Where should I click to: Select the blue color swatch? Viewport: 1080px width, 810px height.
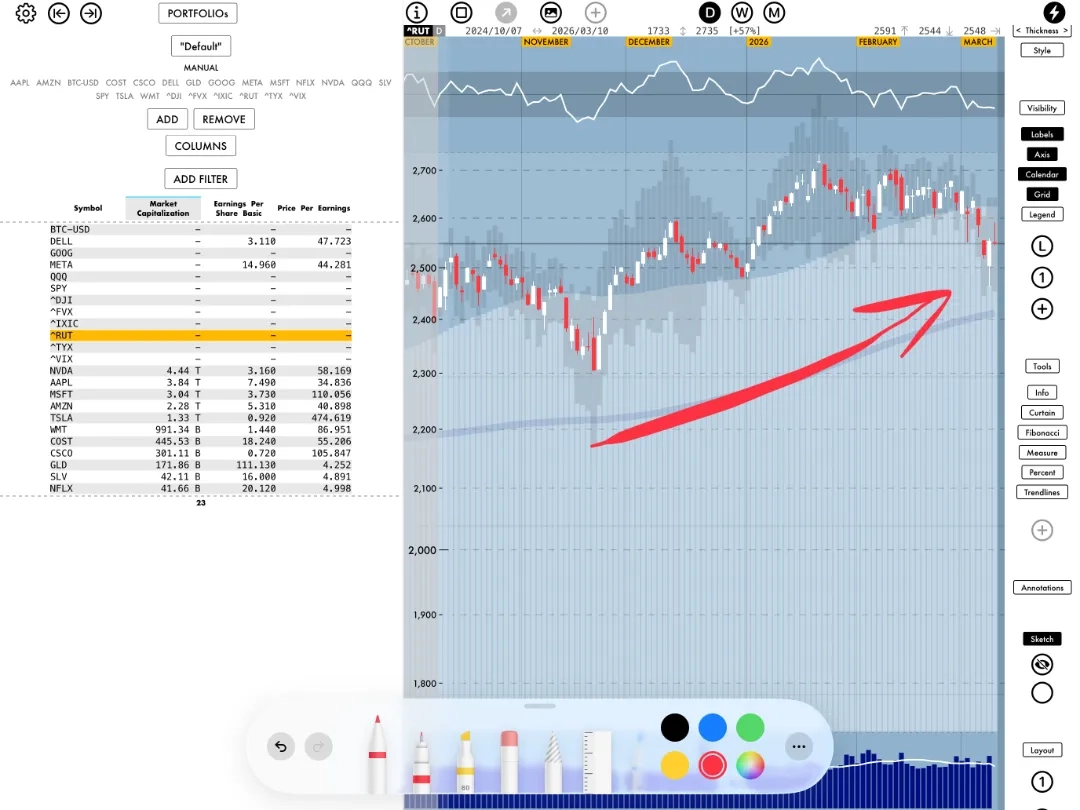pyautogui.click(x=712, y=727)
